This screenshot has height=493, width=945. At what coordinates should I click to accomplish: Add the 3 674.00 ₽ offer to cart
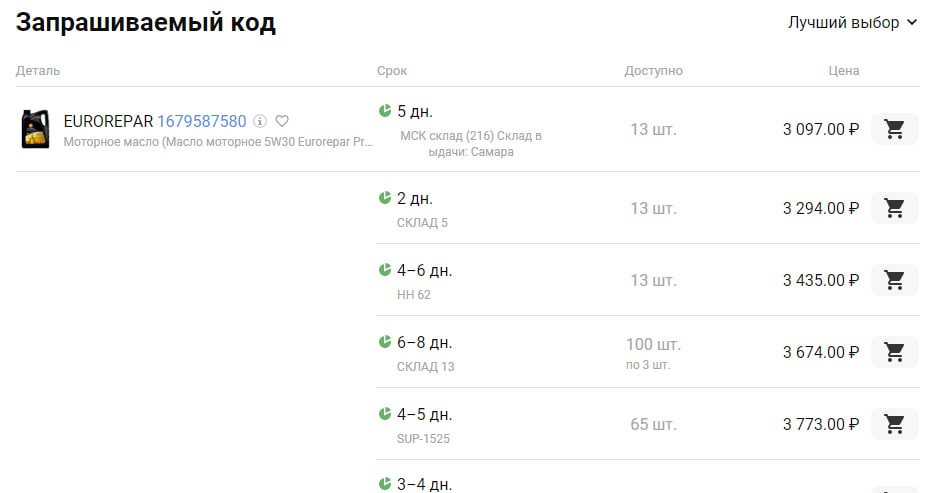(894, 352)
